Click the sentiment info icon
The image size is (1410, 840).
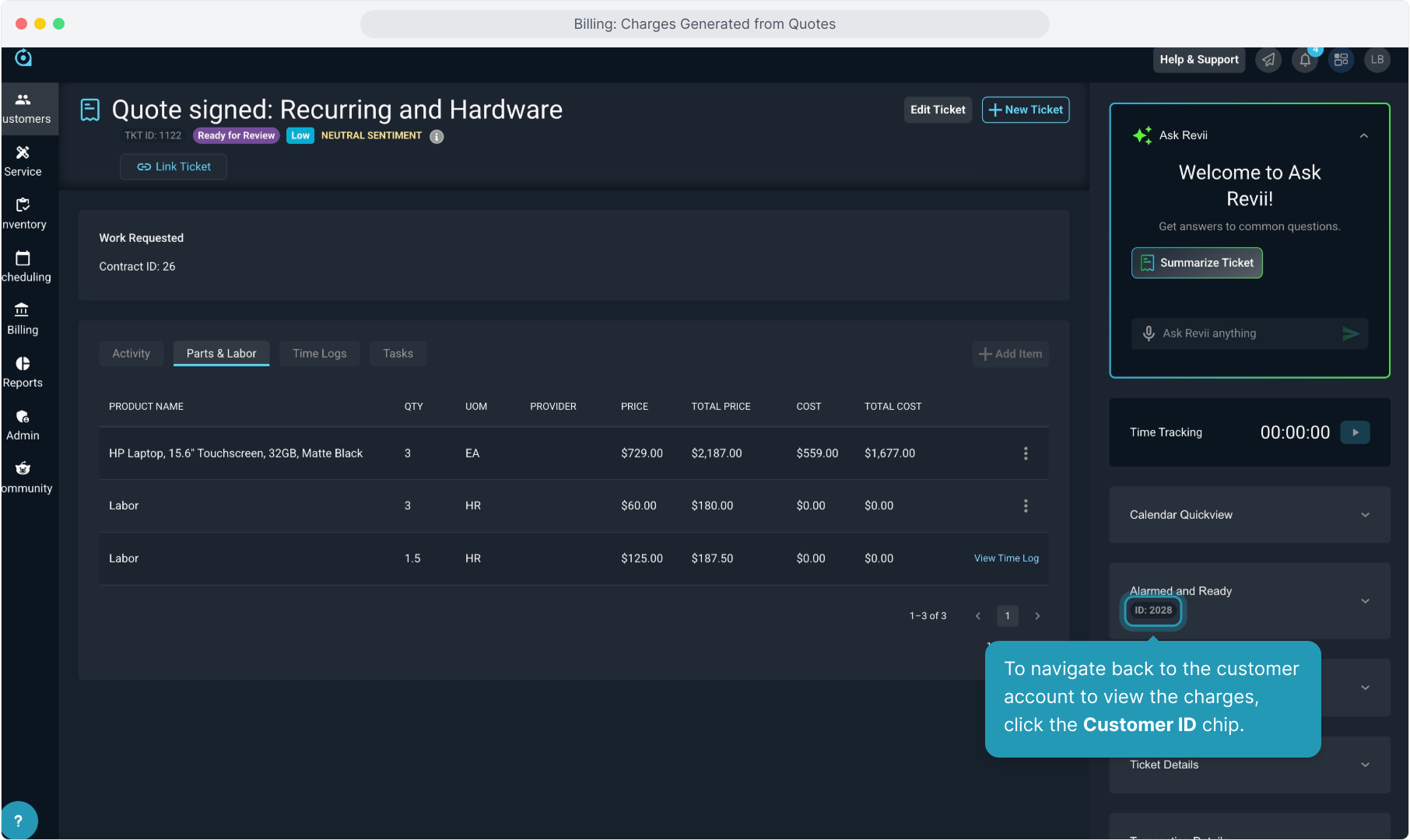(437, 137)
